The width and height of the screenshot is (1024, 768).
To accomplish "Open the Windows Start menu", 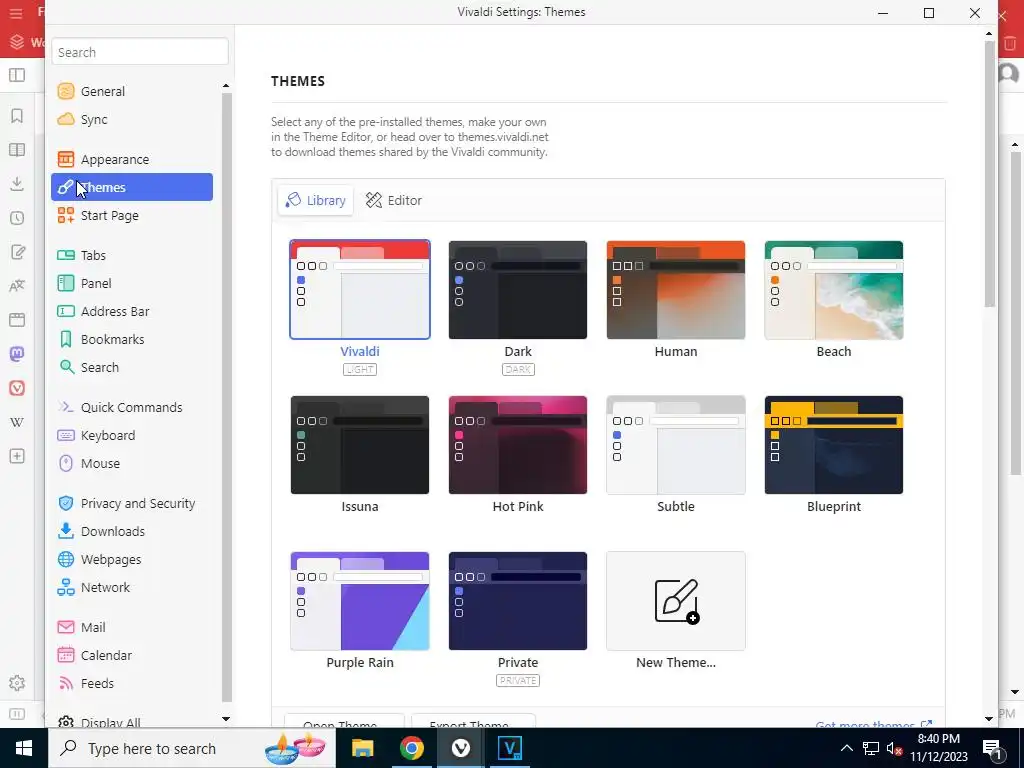I will 24,748.
